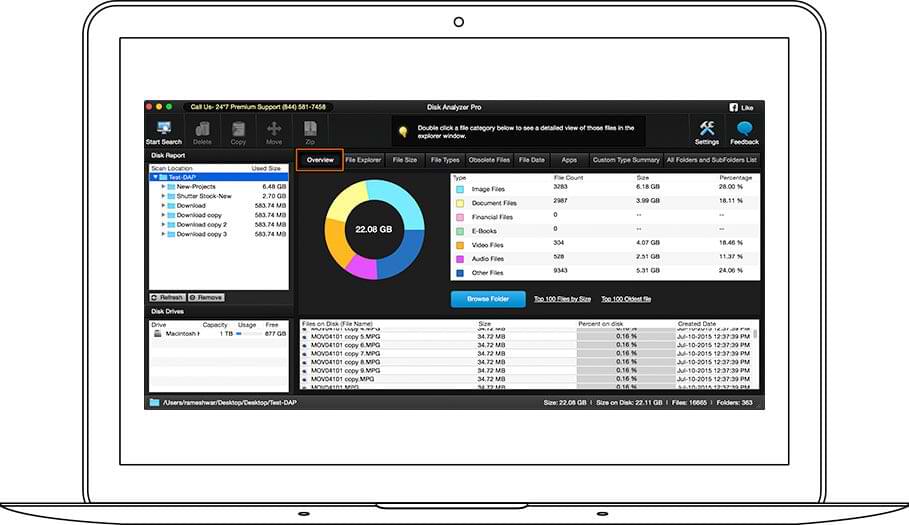Click the lightbulb tip icon
Screen dimensions: 909x525
pos(403,132)
